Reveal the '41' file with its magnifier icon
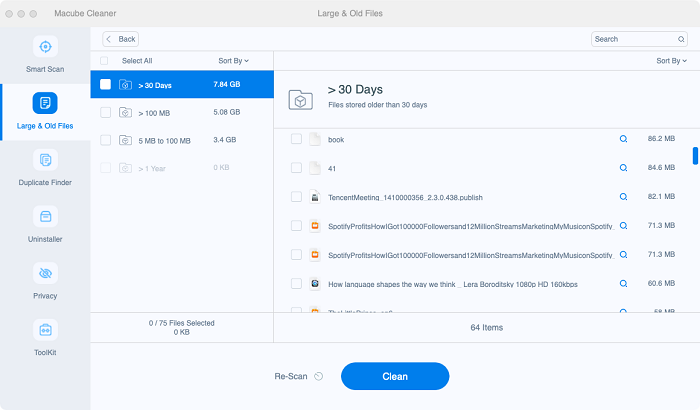The height and width of the screenshot is (410, 700). click(623, 168)
